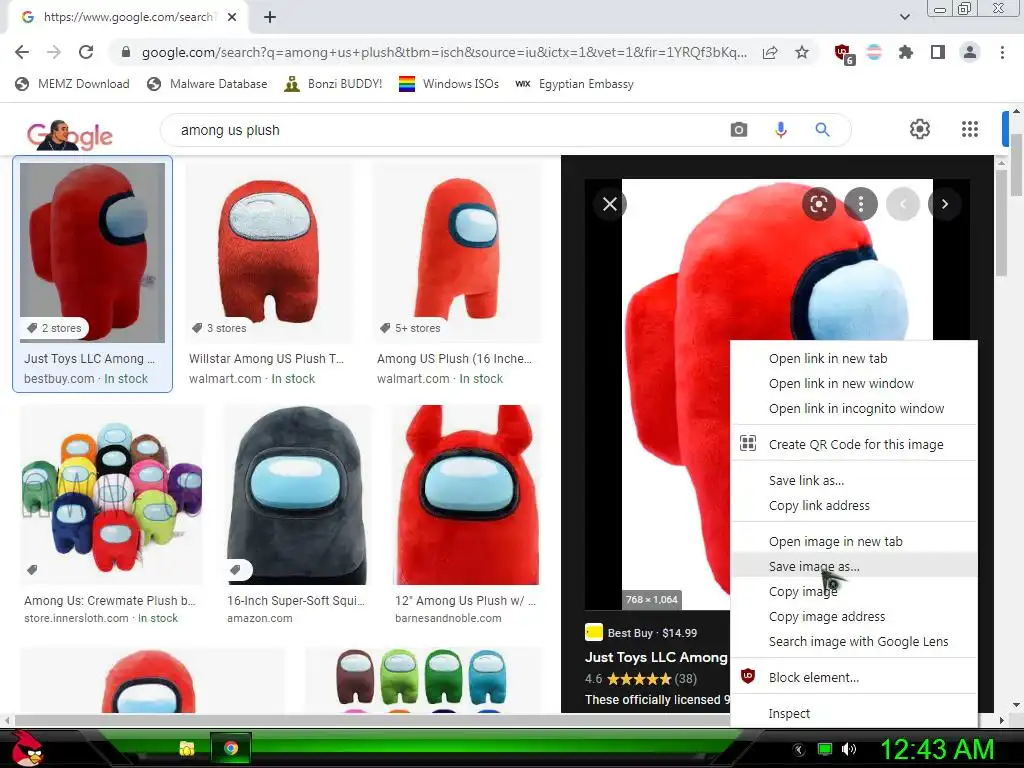Open the Malware Database bookmark
The height and width of the screenshot is (768, 1024).
pos(208,84)
